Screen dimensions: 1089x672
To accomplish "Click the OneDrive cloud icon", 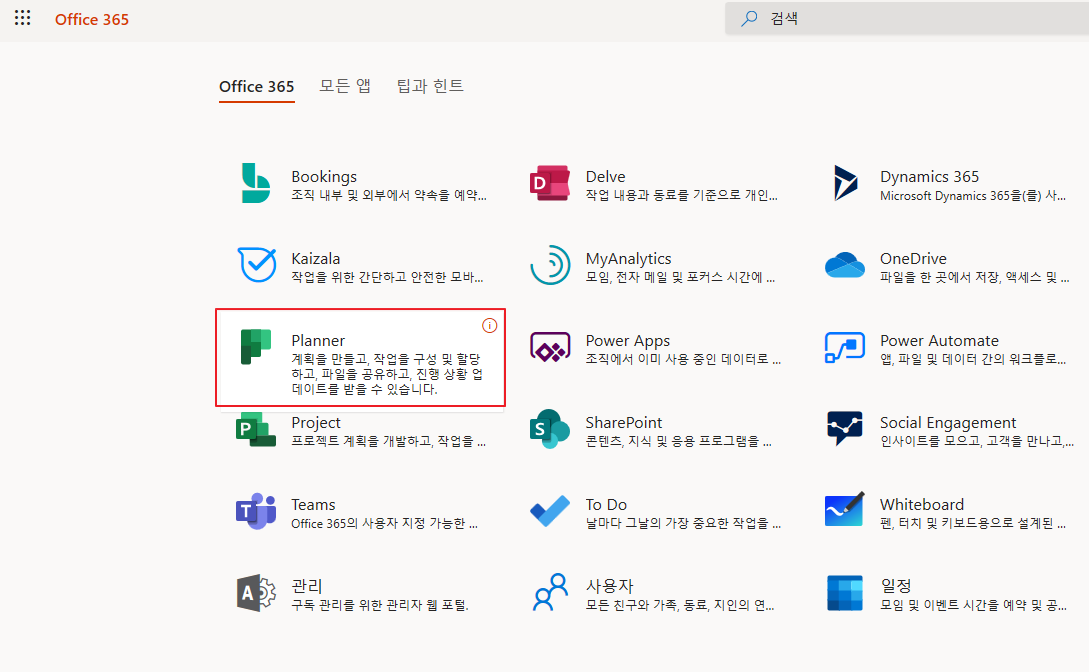I will click(845, 265).
